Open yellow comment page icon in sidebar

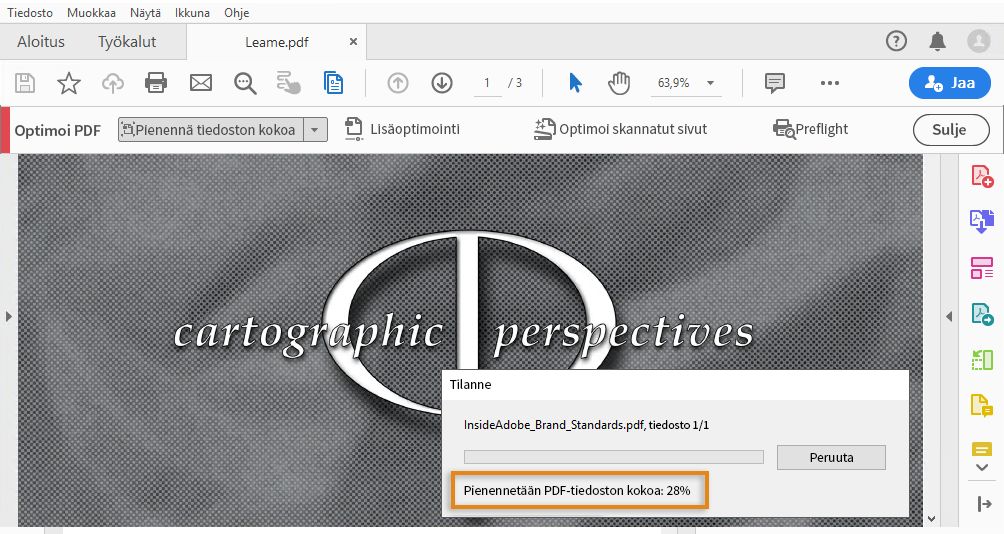982,405
